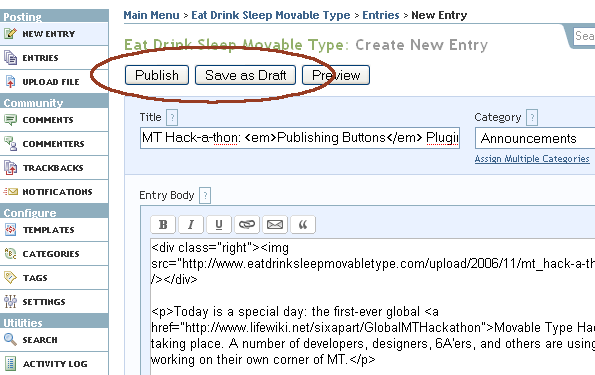The width and height of the screenshot is (595, 375).
Task: Open Comments in the sidebar
Action: pyautogui.click(x=54, y=120)
